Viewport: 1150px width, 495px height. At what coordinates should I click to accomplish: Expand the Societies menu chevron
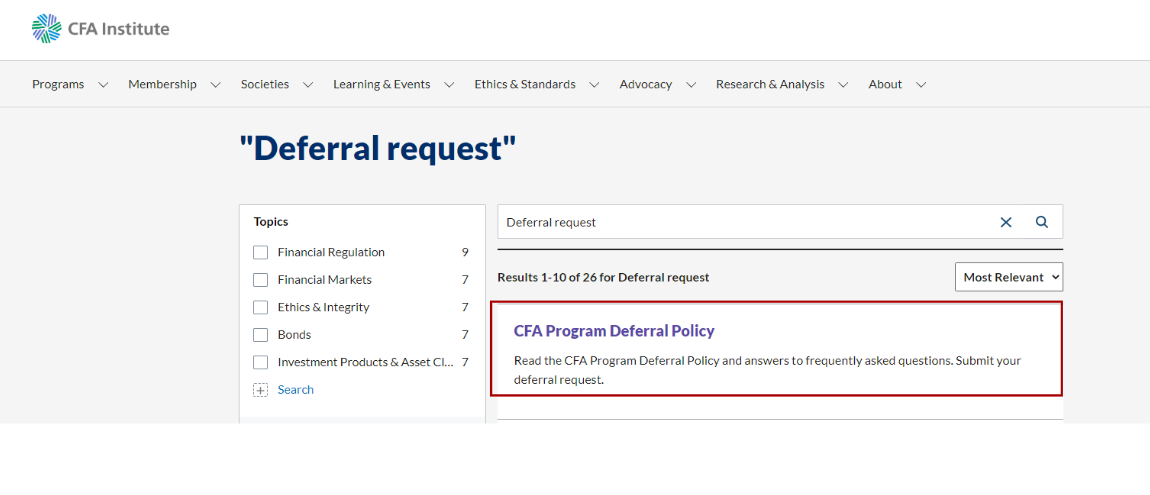click(308, 85)
